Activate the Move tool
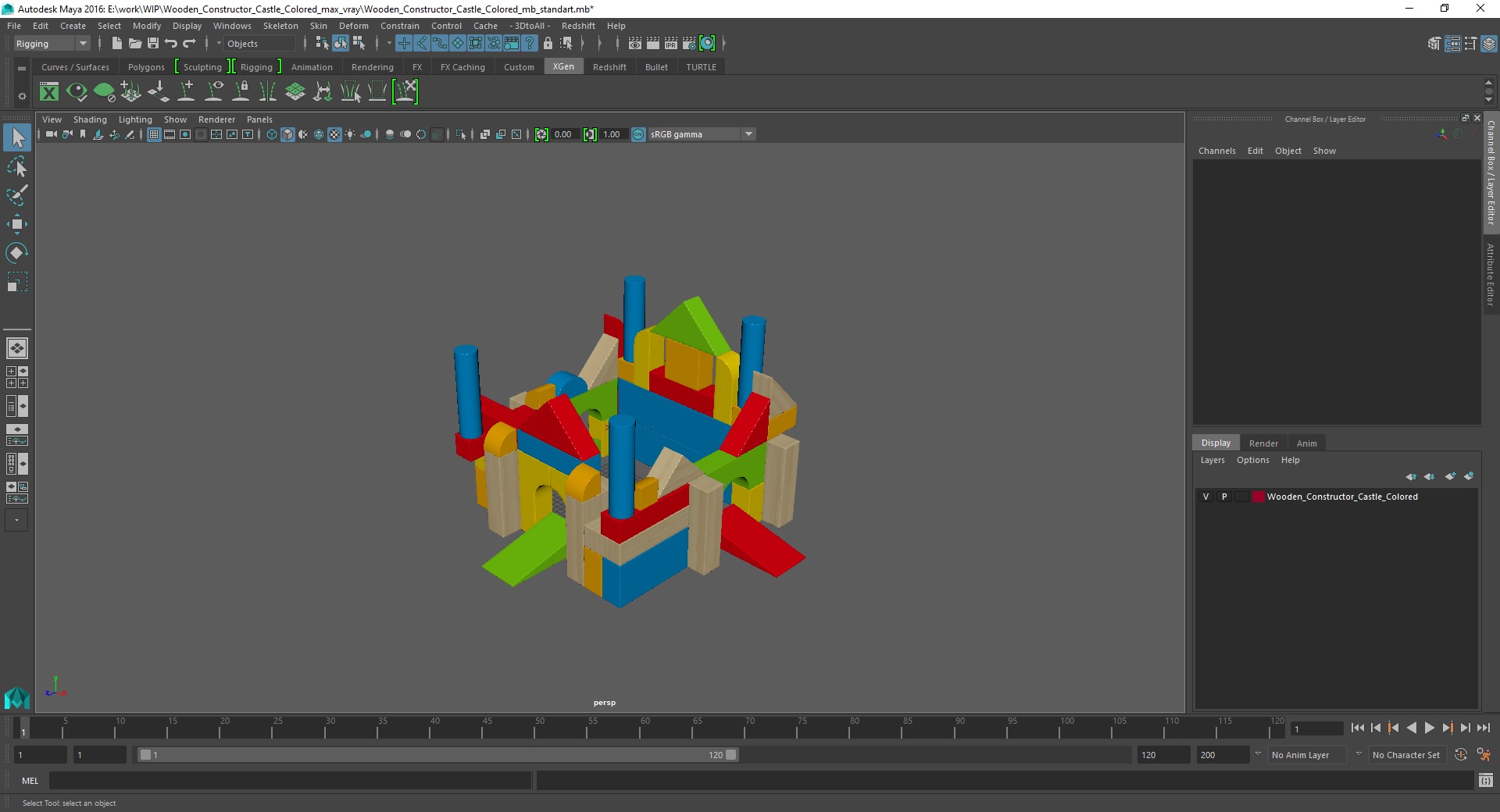1500x812 pixels. click(x=17, y=224)
